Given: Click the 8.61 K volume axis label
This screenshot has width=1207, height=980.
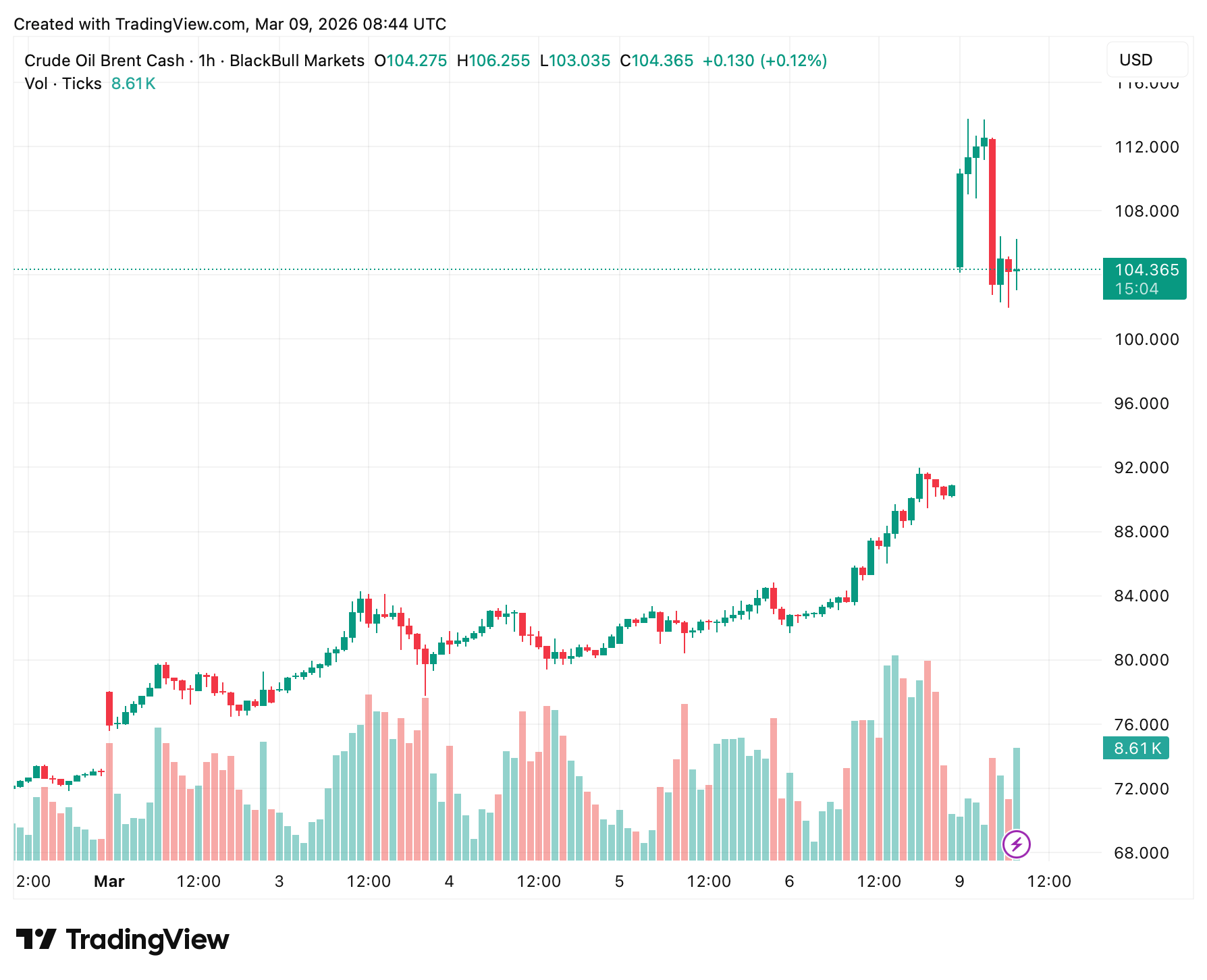Looking at the screenshot, I should pos(1137,748).
